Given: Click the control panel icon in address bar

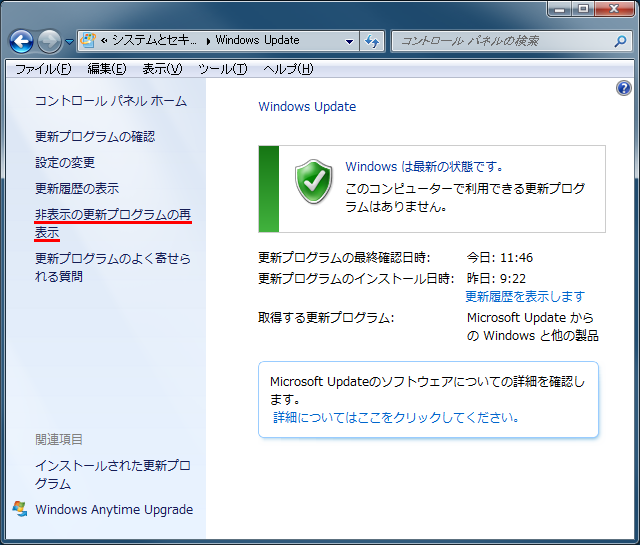Looking at the screenshot, I should click(89, 41).
